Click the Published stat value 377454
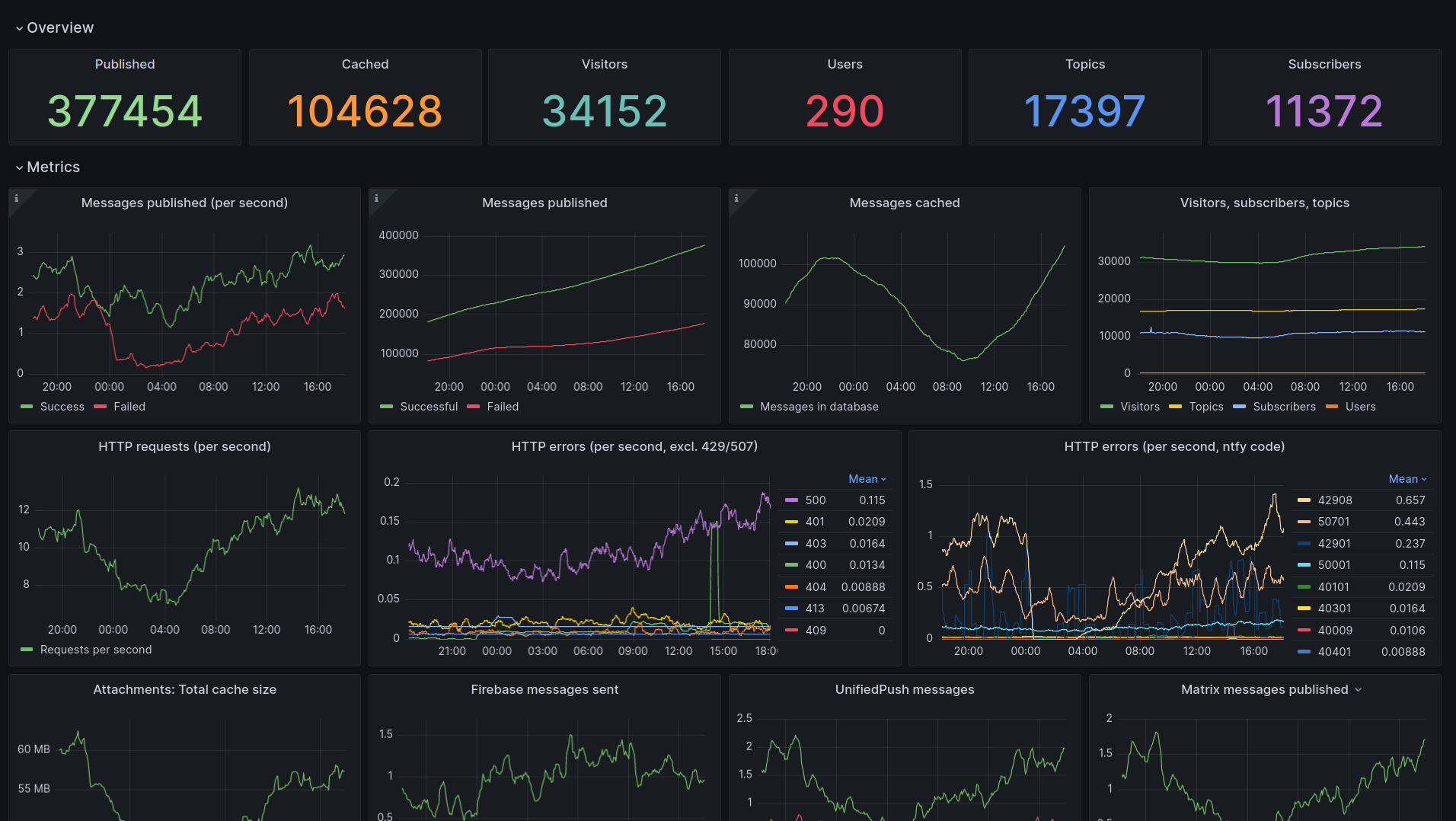1456x821 pixels. (x=125, y=111)
